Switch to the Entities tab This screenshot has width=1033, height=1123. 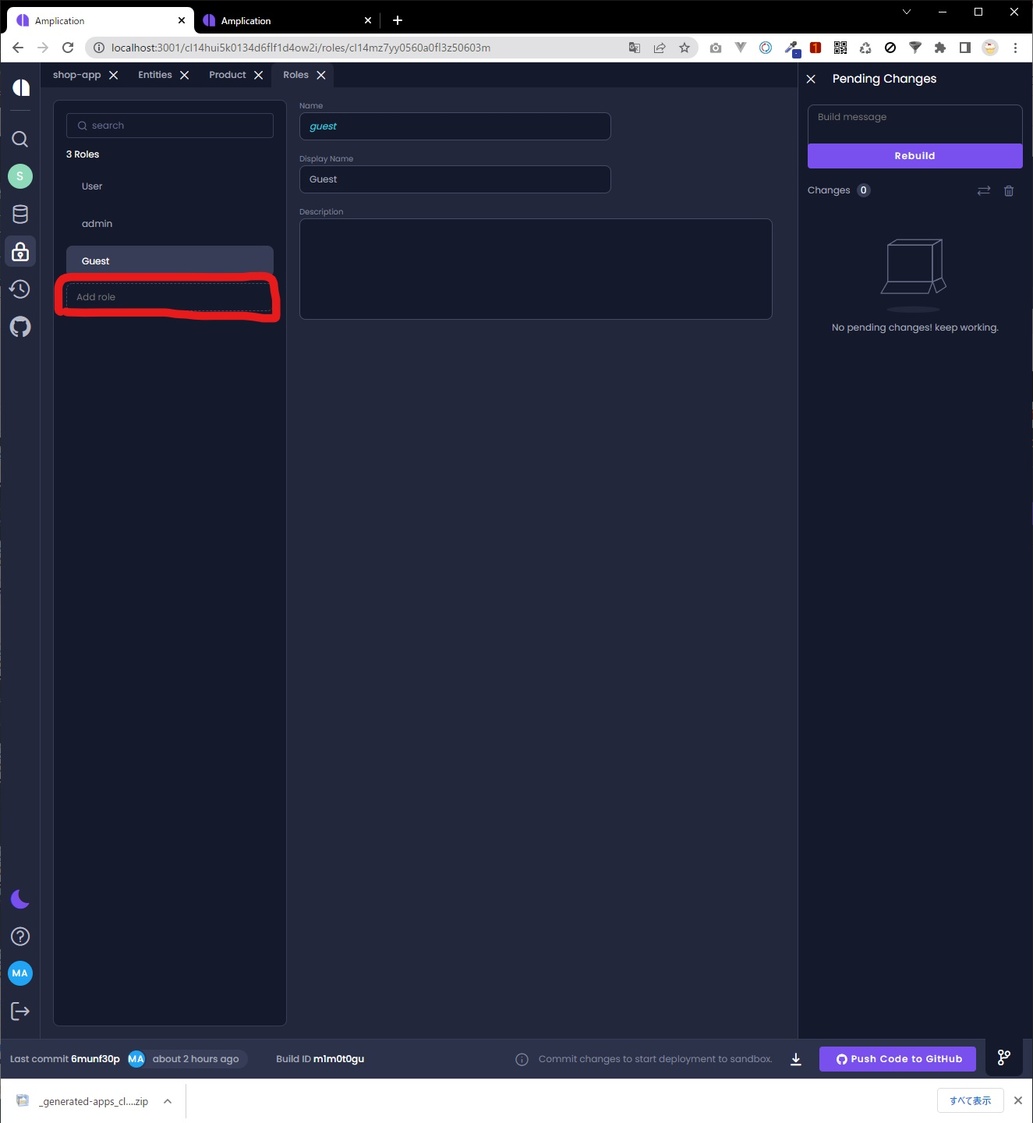(x=155, y=74)
